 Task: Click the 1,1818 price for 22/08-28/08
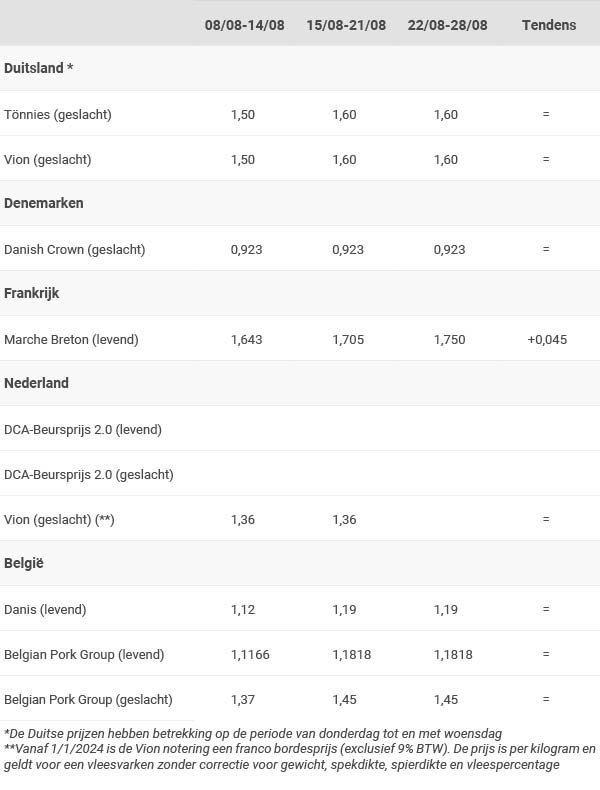pos(453,654)
